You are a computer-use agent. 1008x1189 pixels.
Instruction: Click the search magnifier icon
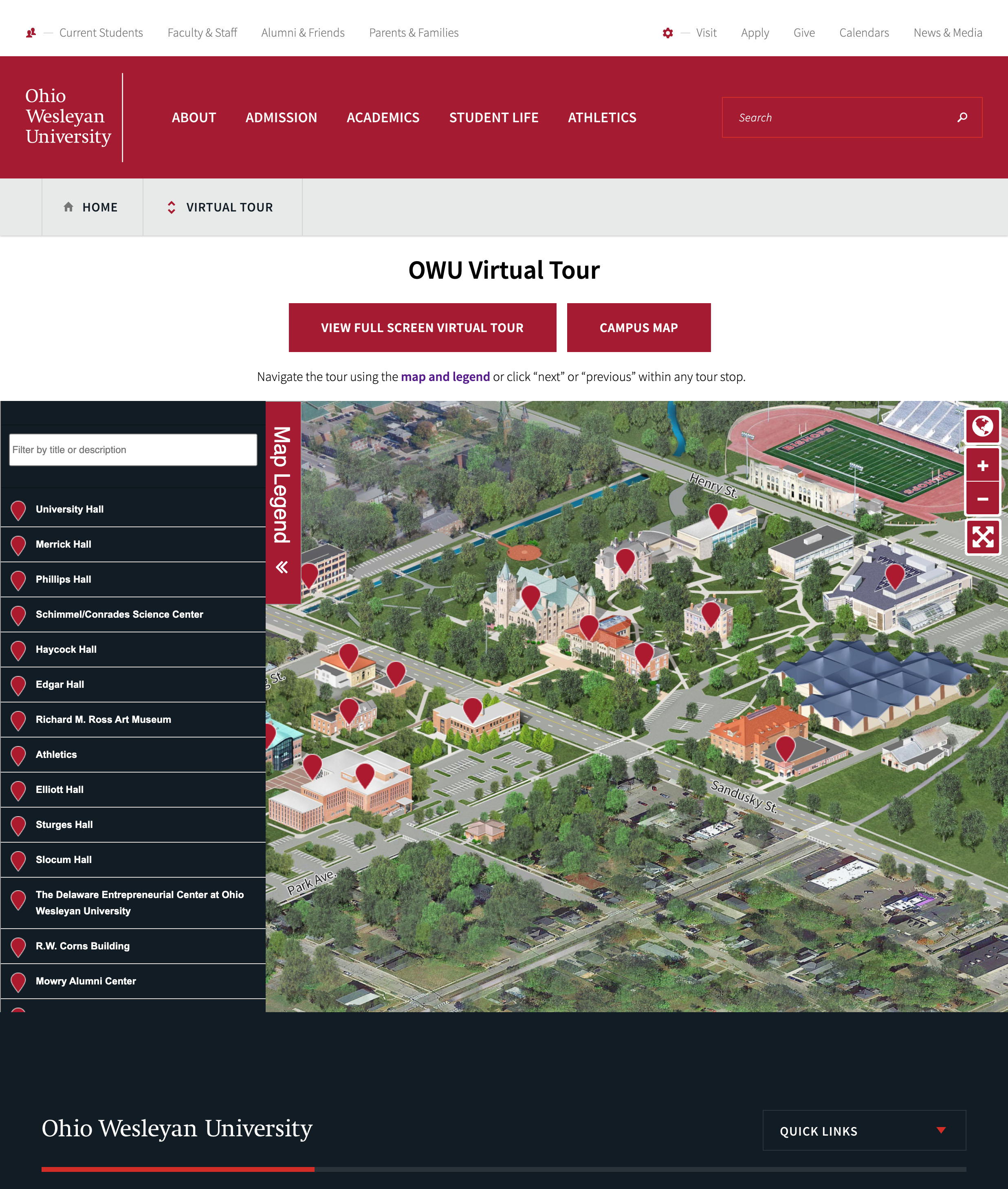click(962, 117)
